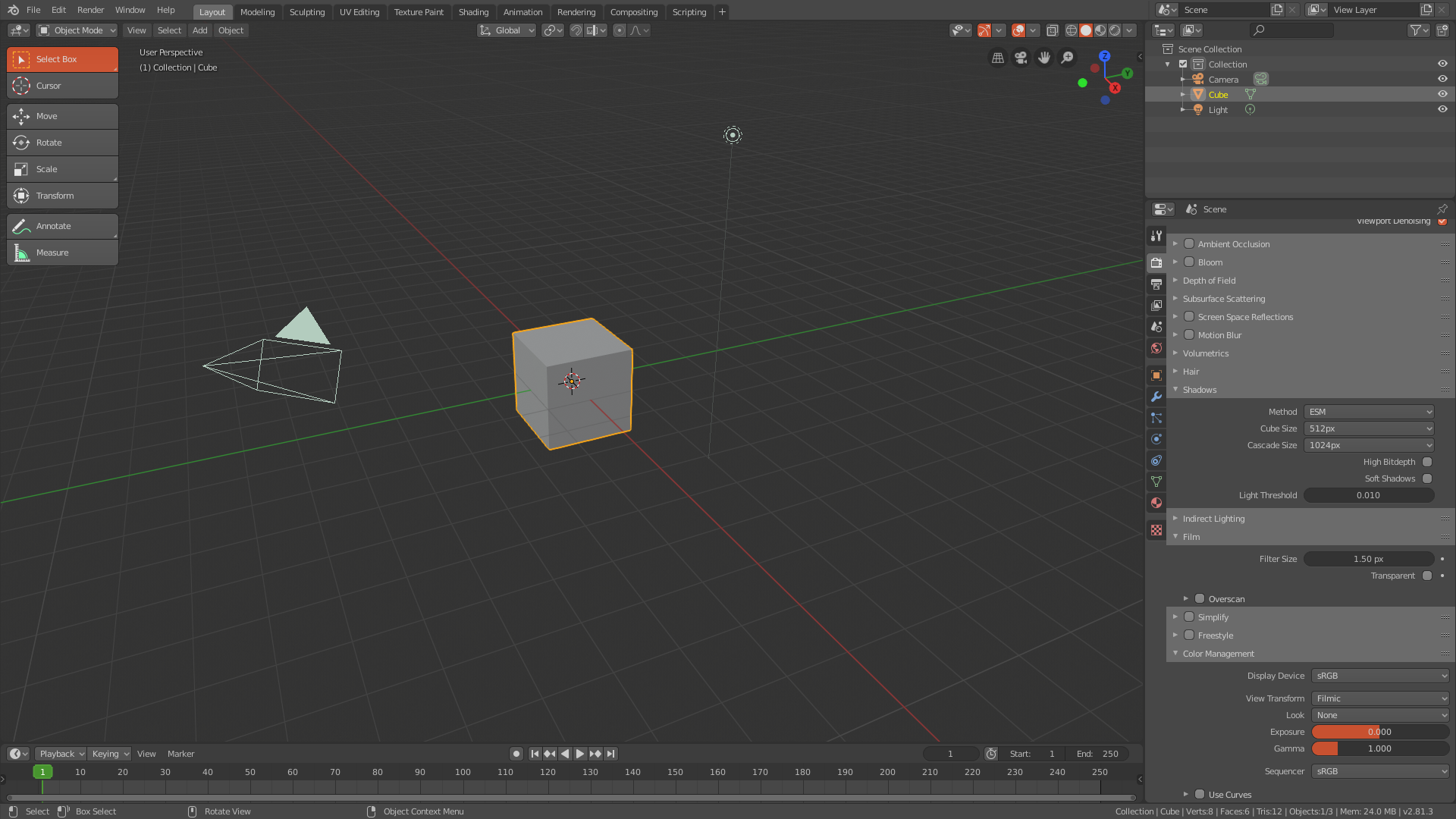The height and width of the screenshot is (819, 1456).
Task: Select the Annotate tool
Action: click(x=61, y=225)
